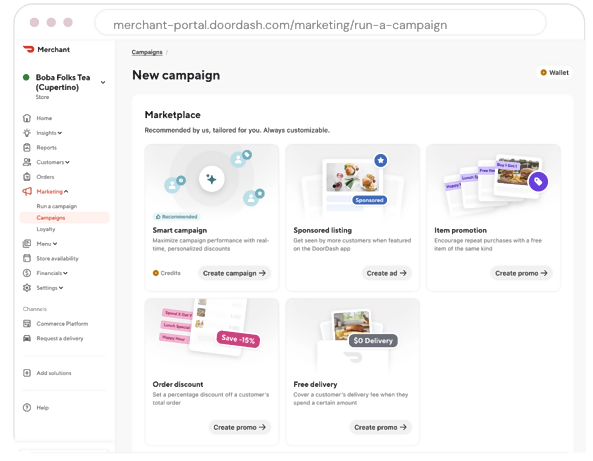This screenshot has width=593, height=461.
Task: Click the sparkle icon in Smart campaign
Action: pyautogui.click(x=212, y=179)
